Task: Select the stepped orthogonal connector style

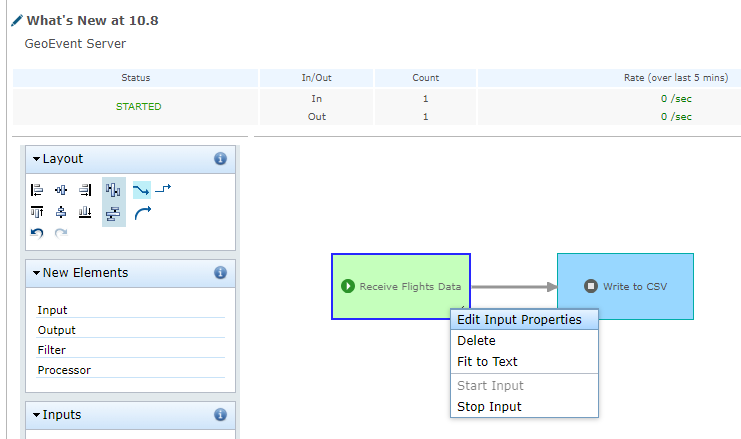Action: point(163,189)
